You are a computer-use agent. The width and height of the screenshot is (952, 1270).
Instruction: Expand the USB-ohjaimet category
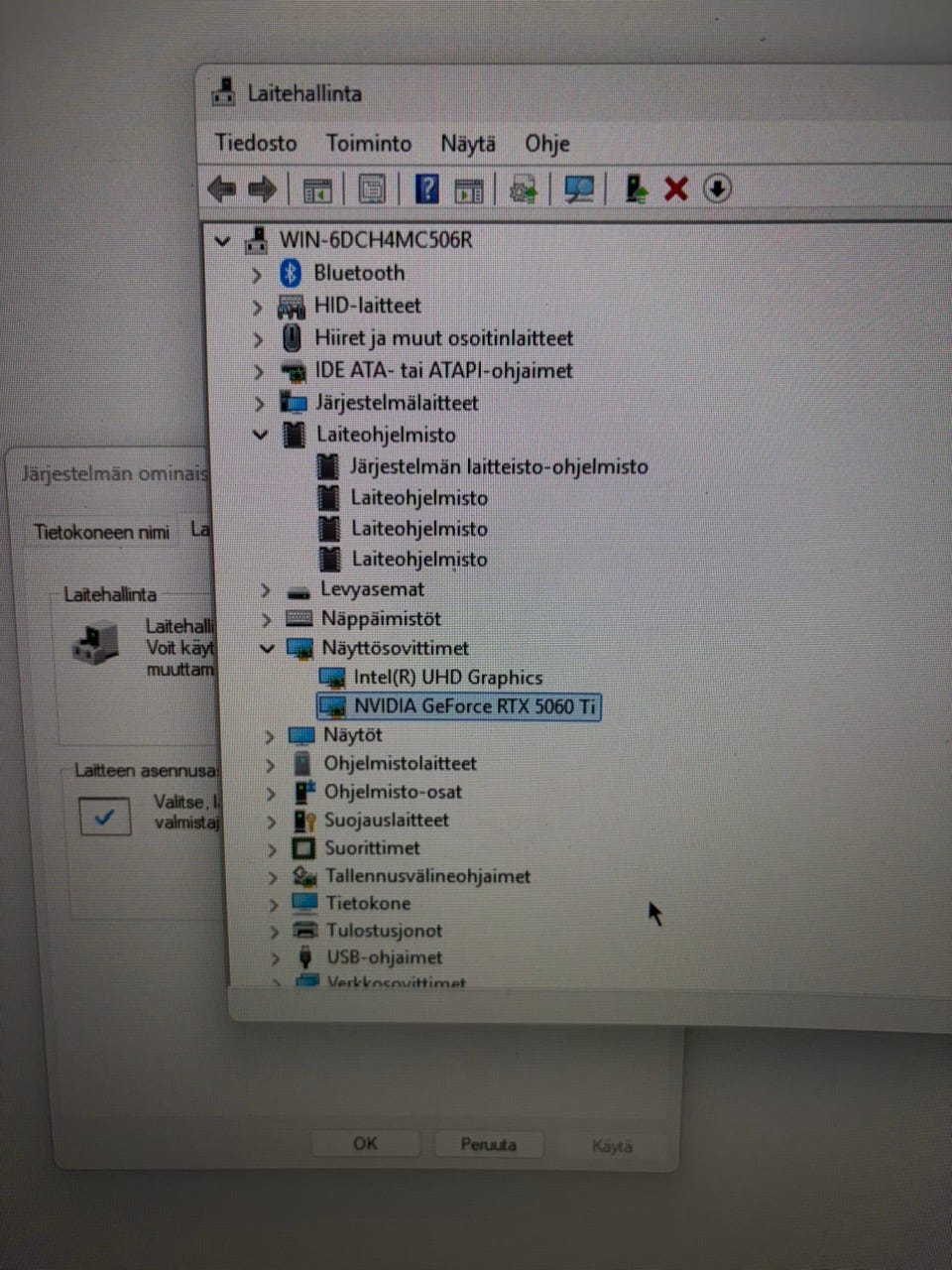(x=275, y=958)
